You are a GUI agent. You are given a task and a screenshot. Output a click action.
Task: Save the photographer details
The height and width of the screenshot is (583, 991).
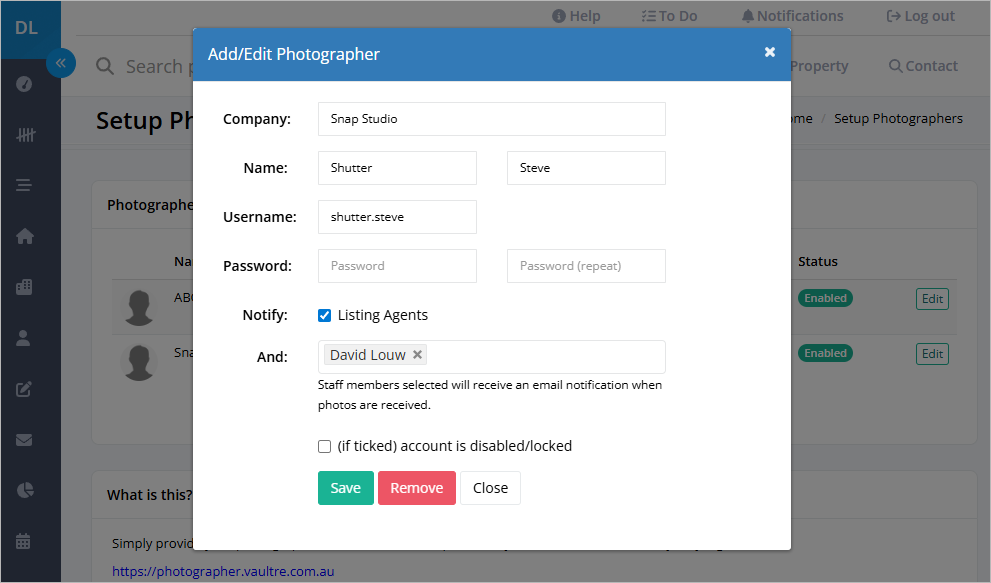345,488
